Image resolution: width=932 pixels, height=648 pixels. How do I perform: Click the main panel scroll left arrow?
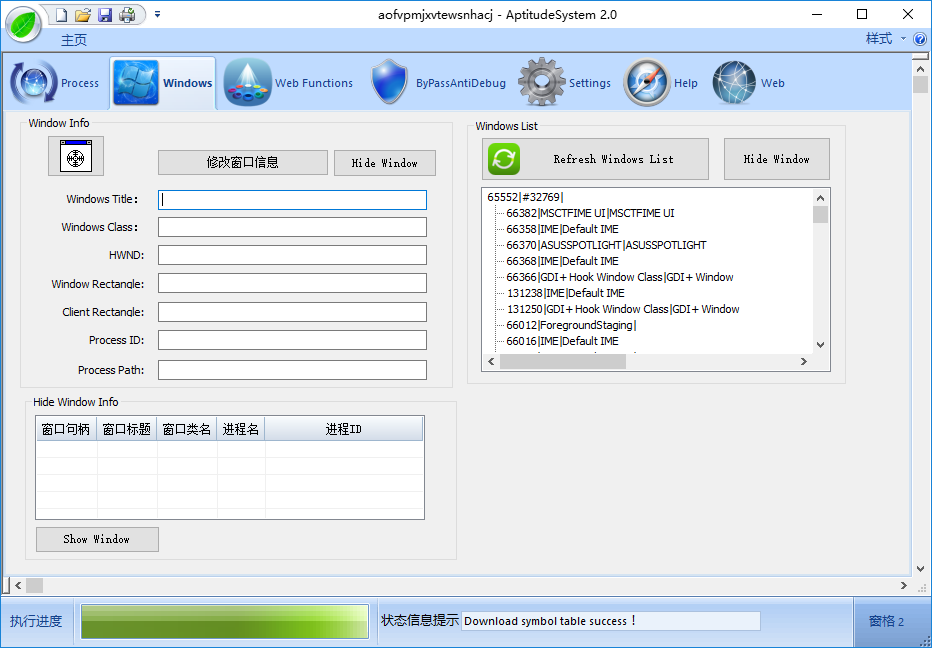click(x=18, y=586)
